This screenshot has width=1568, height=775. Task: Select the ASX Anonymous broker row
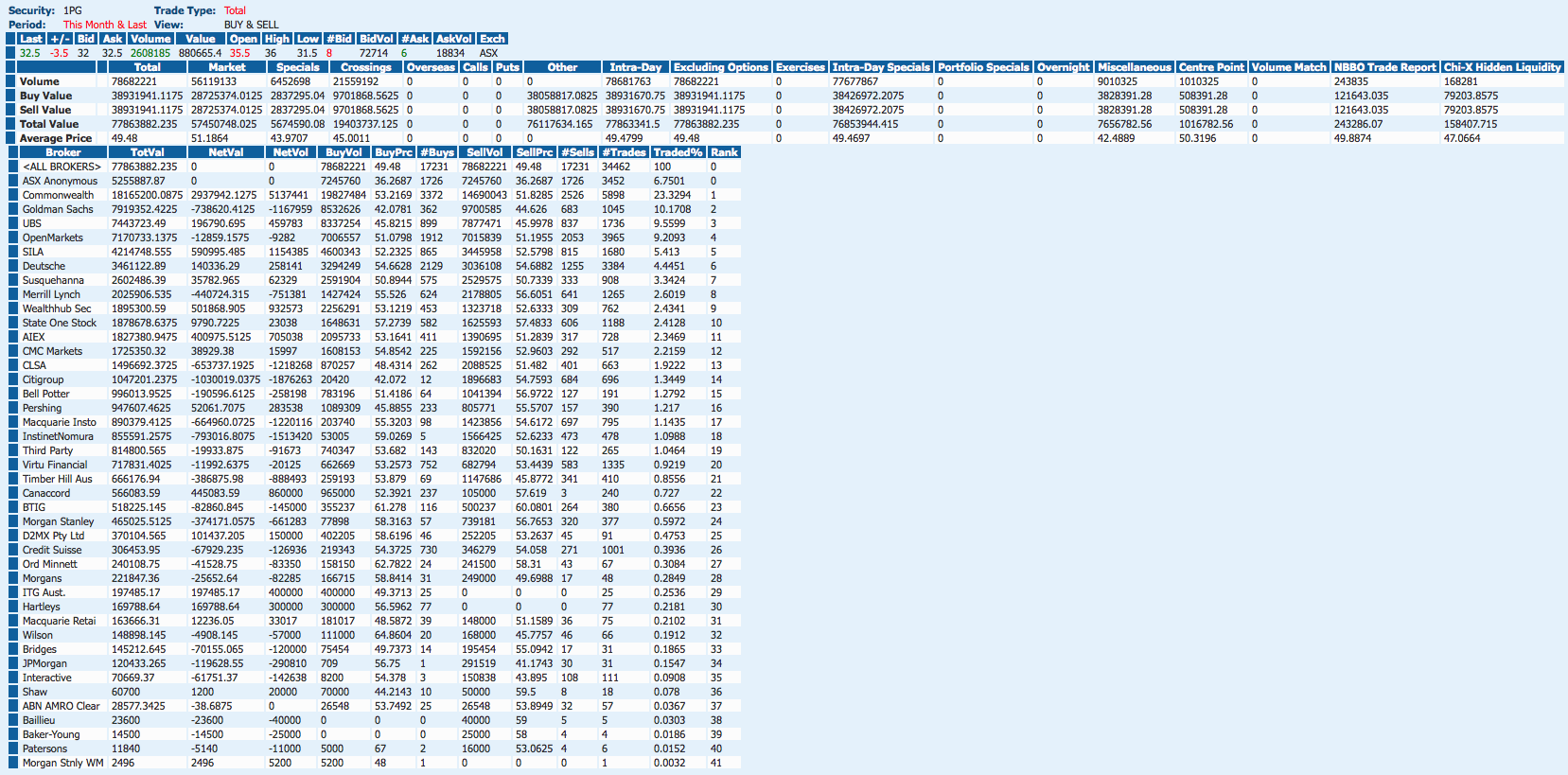coord(374,181)
